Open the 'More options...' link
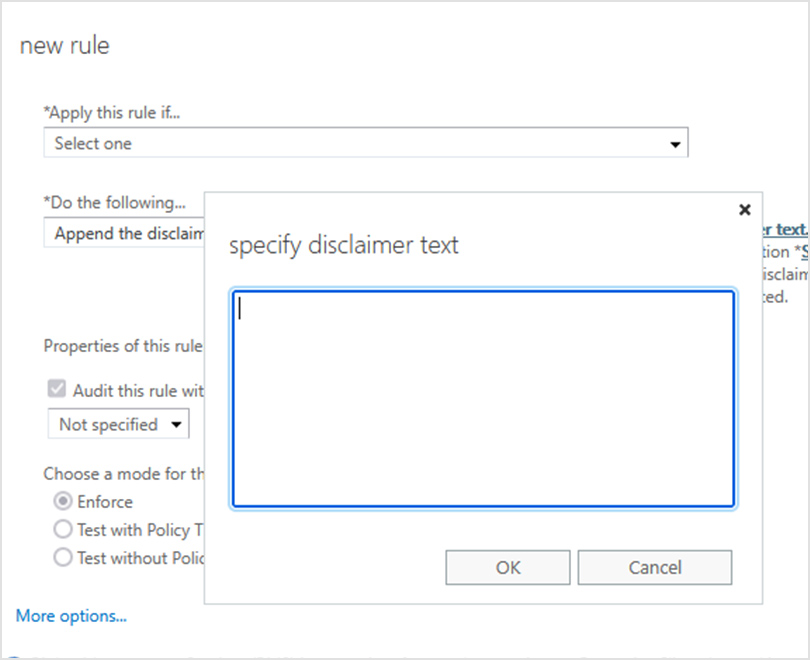Viewport: 810px width, 660px height. click(71, 616)
